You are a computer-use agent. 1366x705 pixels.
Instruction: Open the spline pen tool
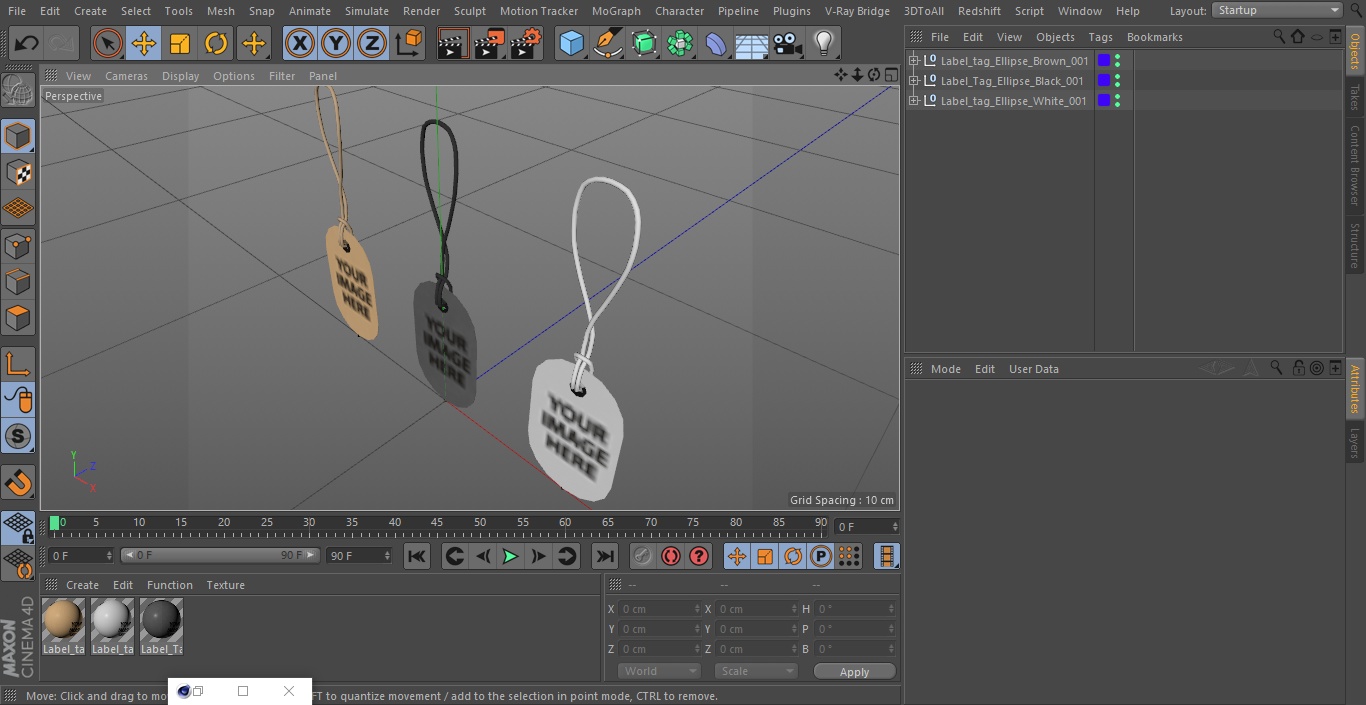tap(608, 43)
